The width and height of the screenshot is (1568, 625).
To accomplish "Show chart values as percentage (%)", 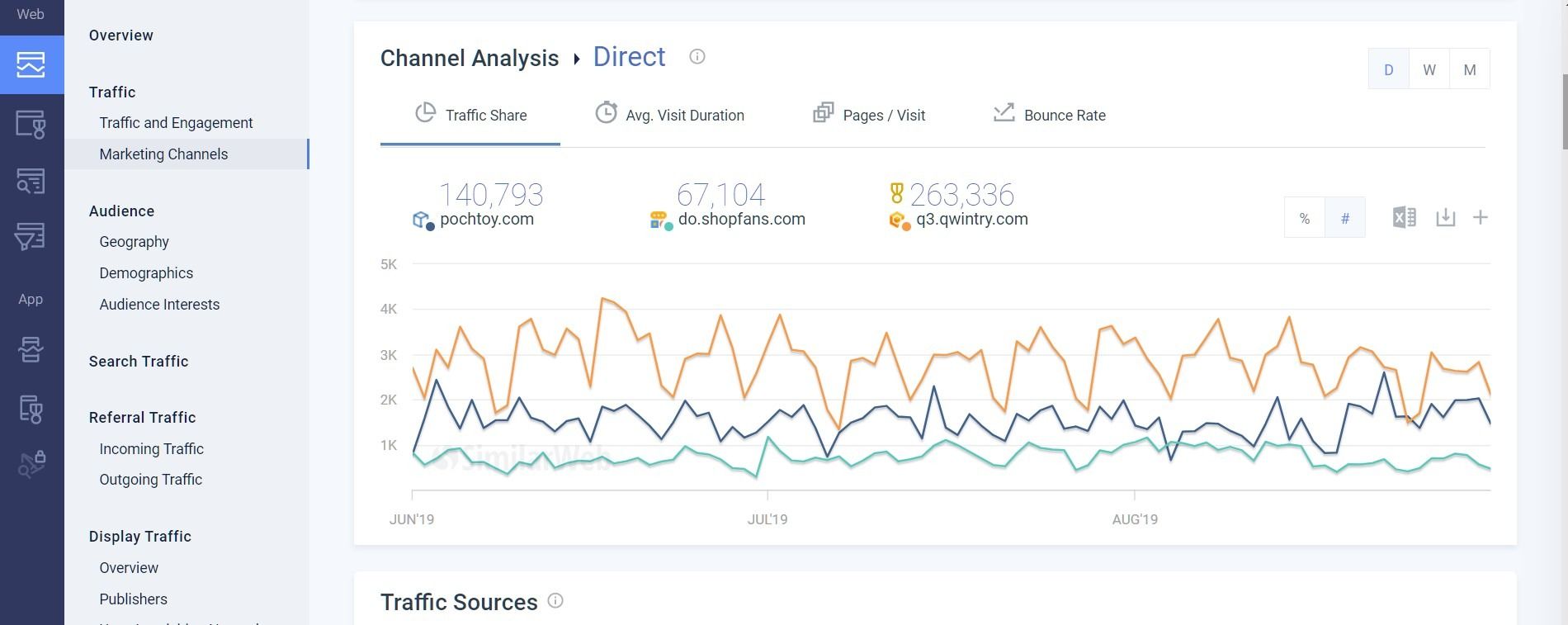I will pyautogui.click(x=1305, y=218).
